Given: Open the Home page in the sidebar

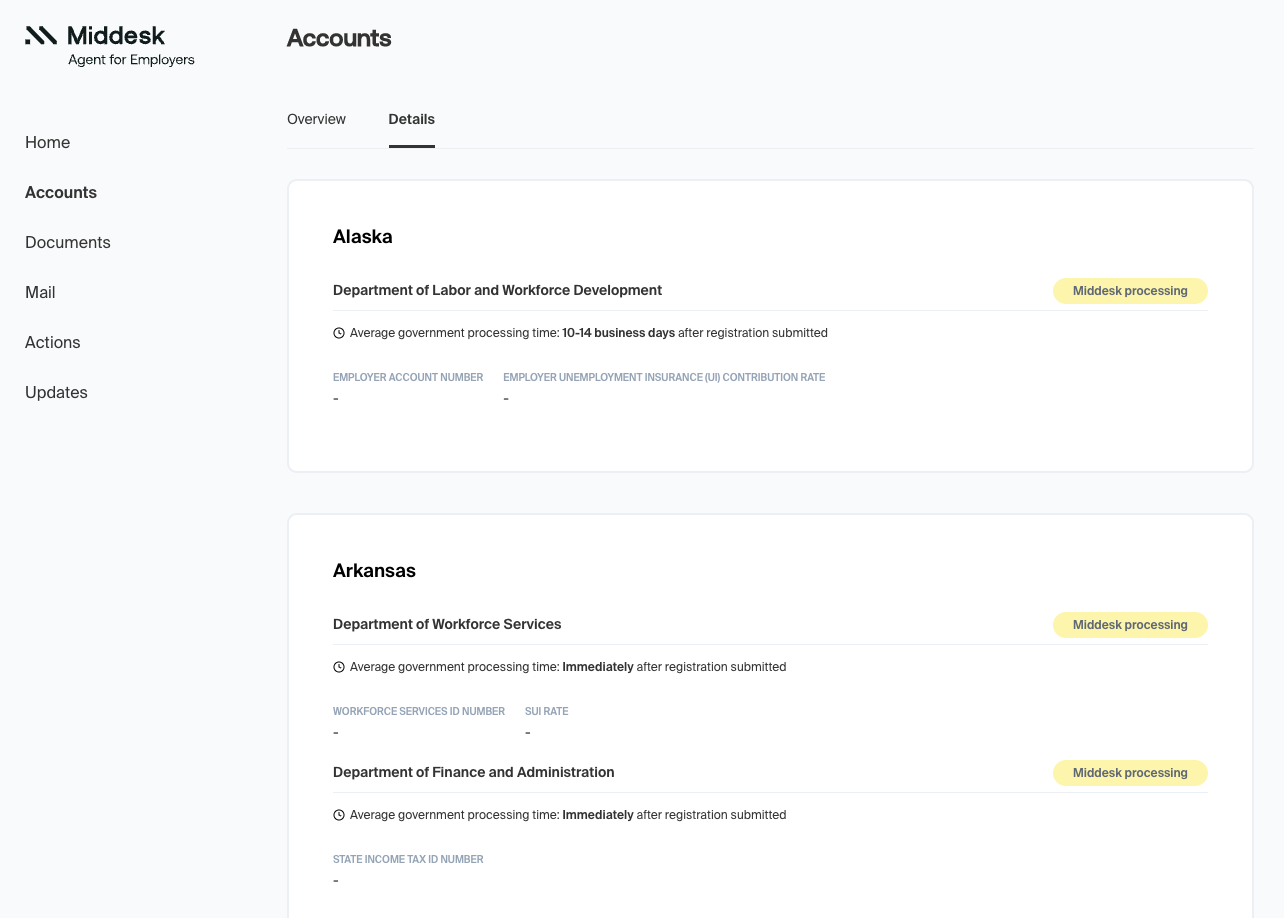Looking at the screenshot, I should [x=47, y=142].
